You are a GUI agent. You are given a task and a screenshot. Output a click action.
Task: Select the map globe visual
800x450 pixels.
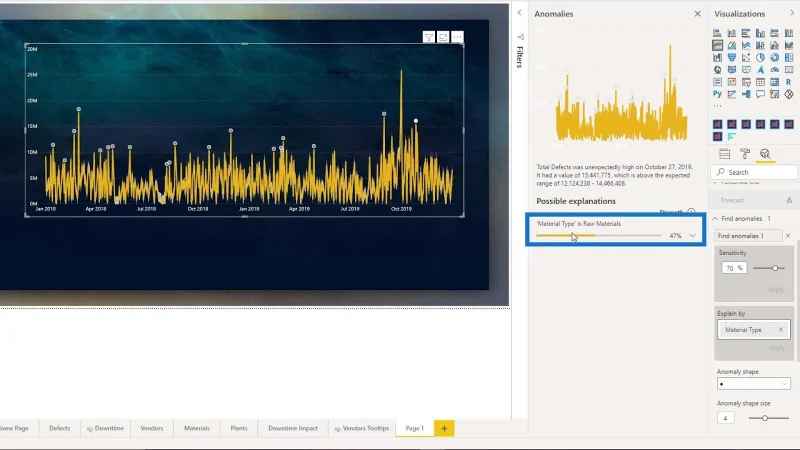tap(717, 70)
